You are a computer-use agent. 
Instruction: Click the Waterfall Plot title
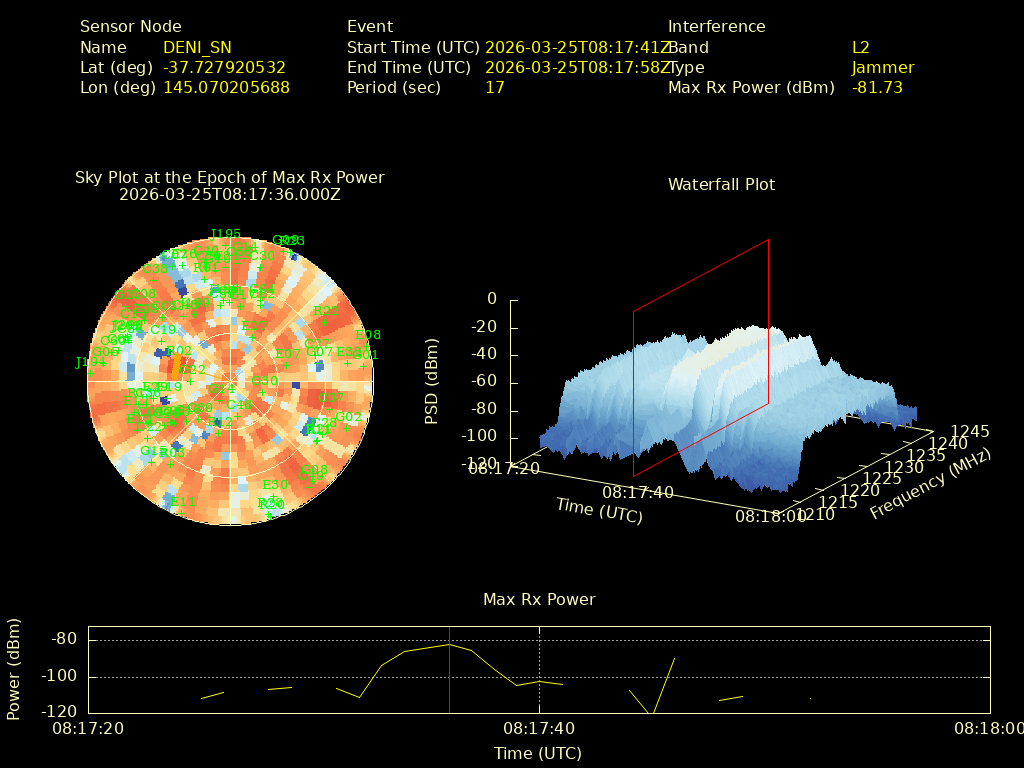pos(721,184)
